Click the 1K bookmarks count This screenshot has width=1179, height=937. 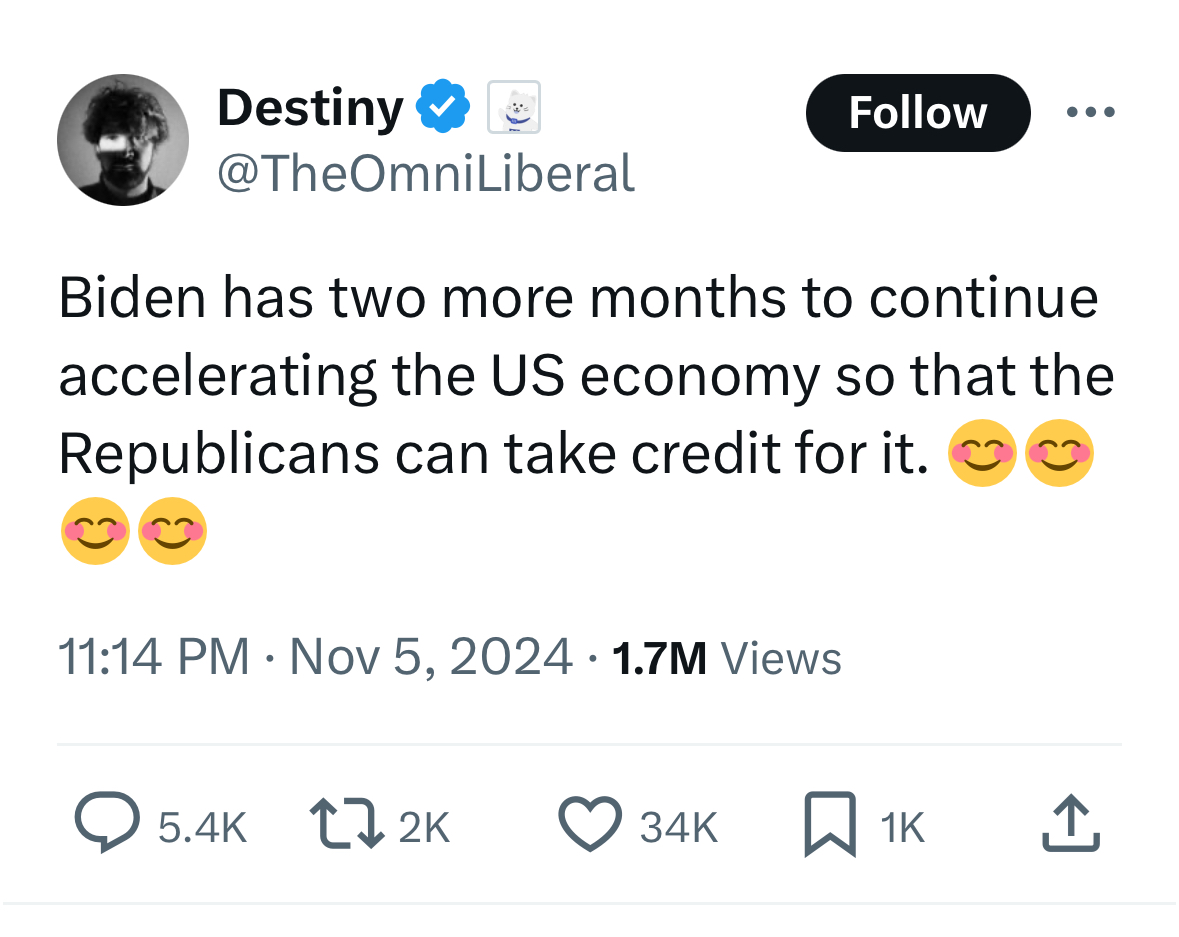(902, 827)
